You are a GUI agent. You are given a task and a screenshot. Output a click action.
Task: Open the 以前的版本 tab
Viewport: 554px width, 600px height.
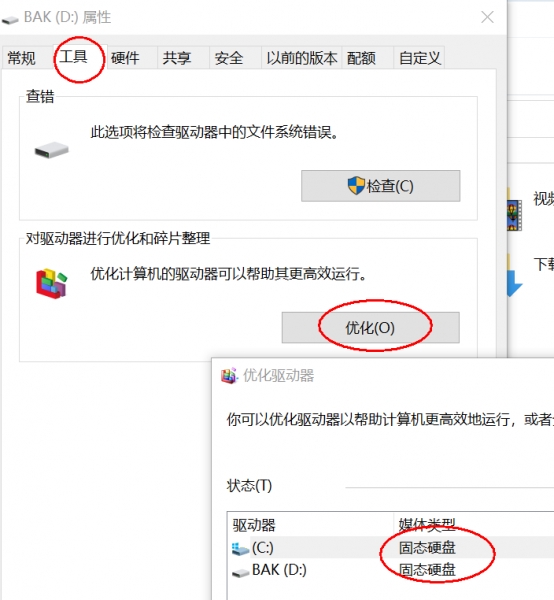(302, 58)
